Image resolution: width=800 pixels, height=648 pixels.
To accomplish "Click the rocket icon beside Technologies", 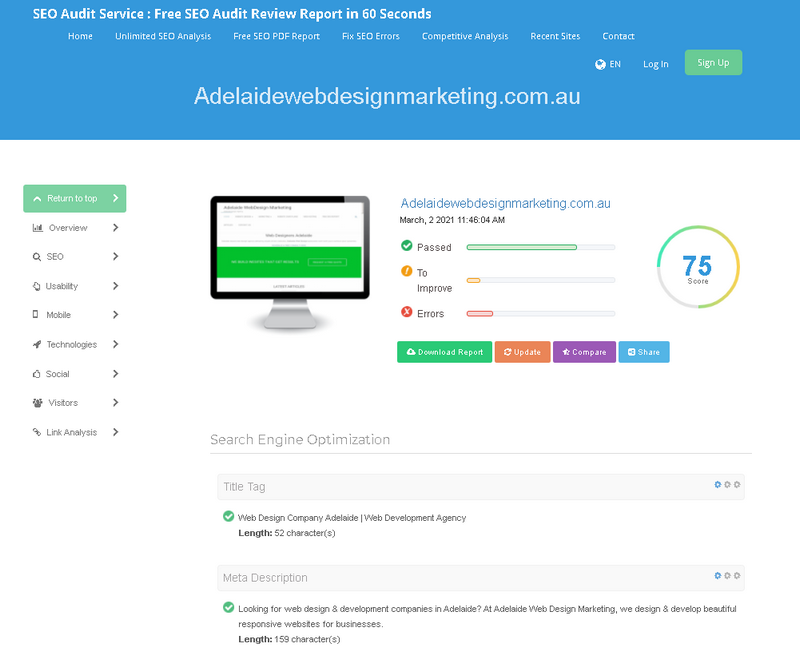I will 37,344.
